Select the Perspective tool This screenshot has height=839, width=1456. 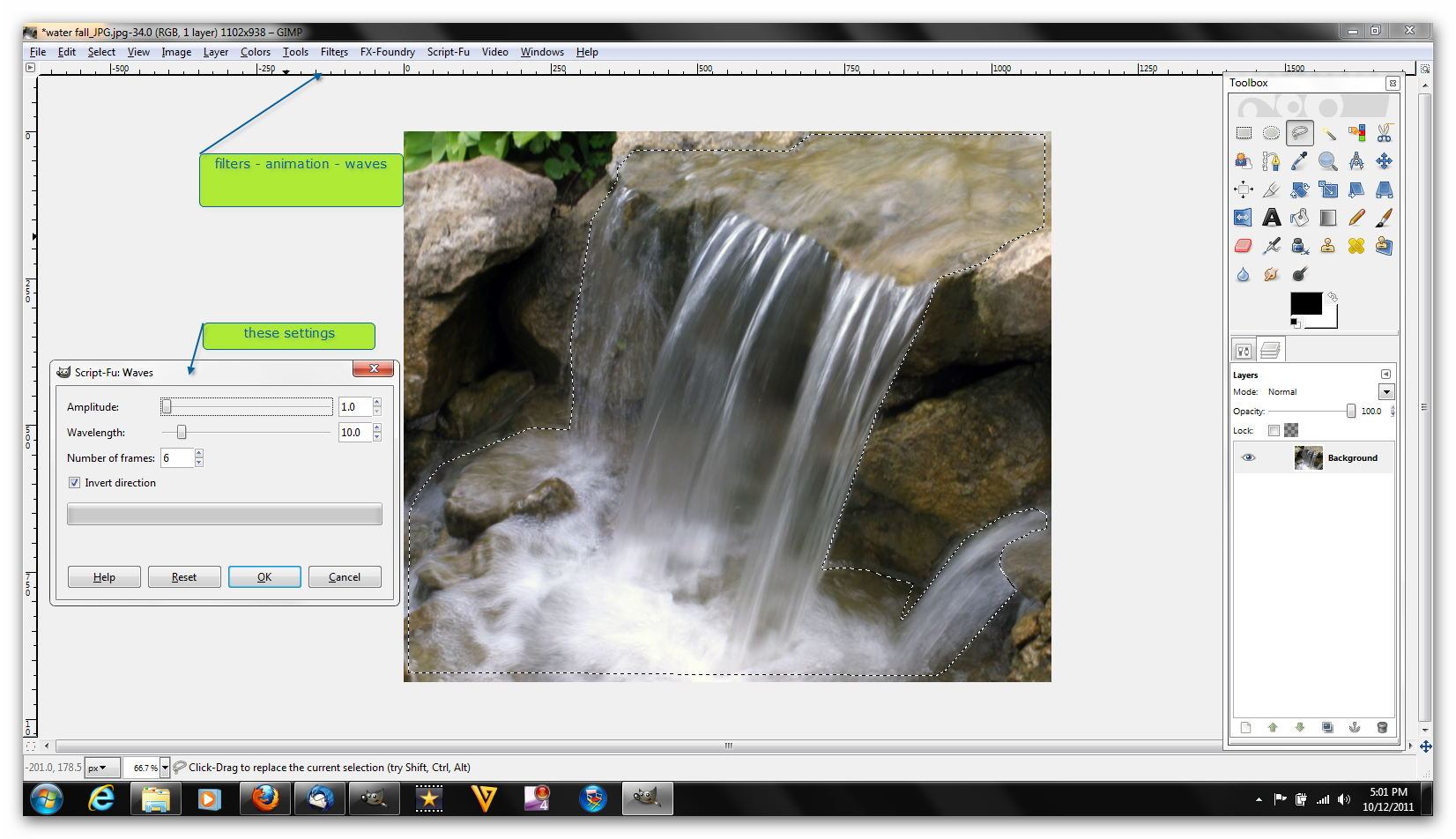pos(1385,189)
